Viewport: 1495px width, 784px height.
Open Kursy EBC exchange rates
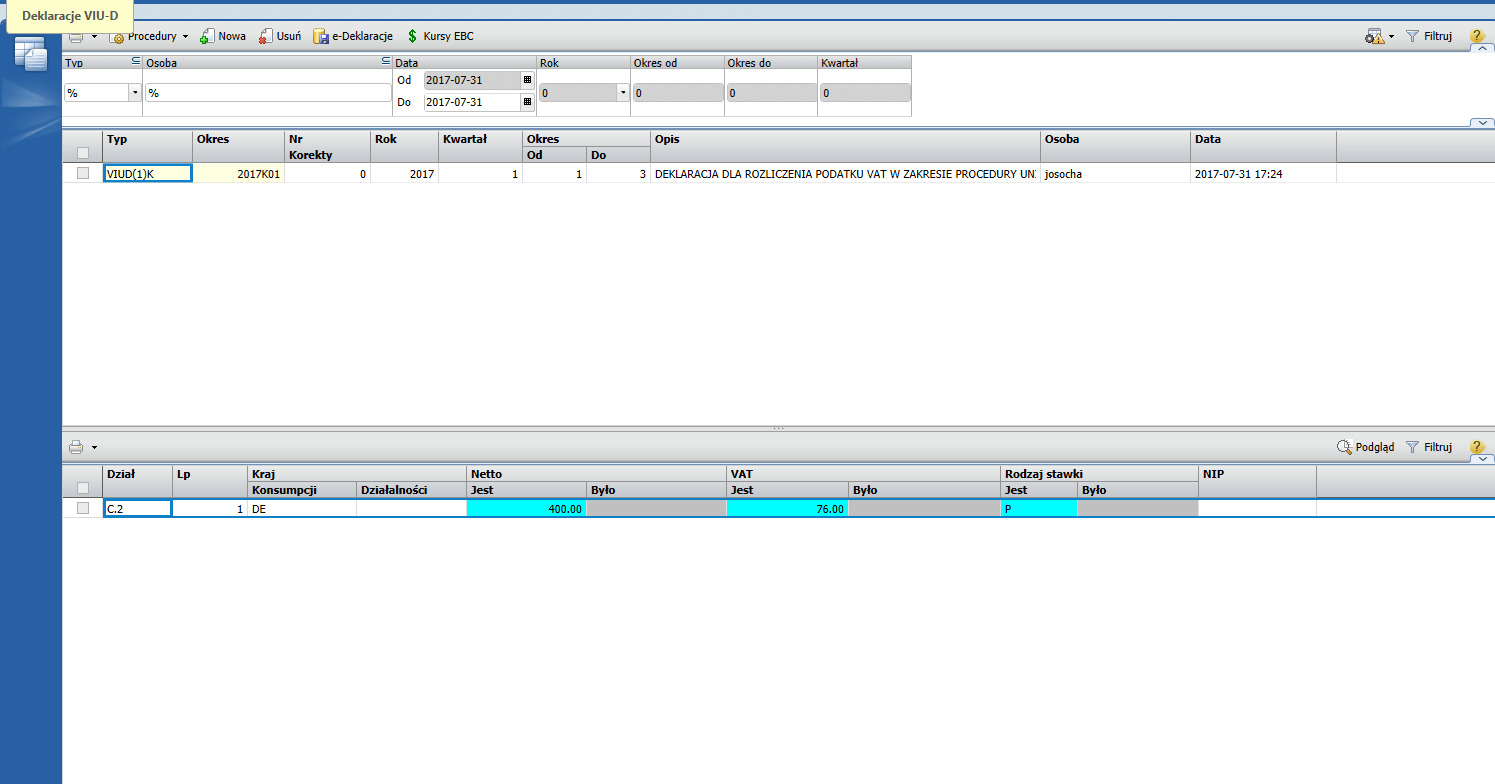[x=439, y=36]
